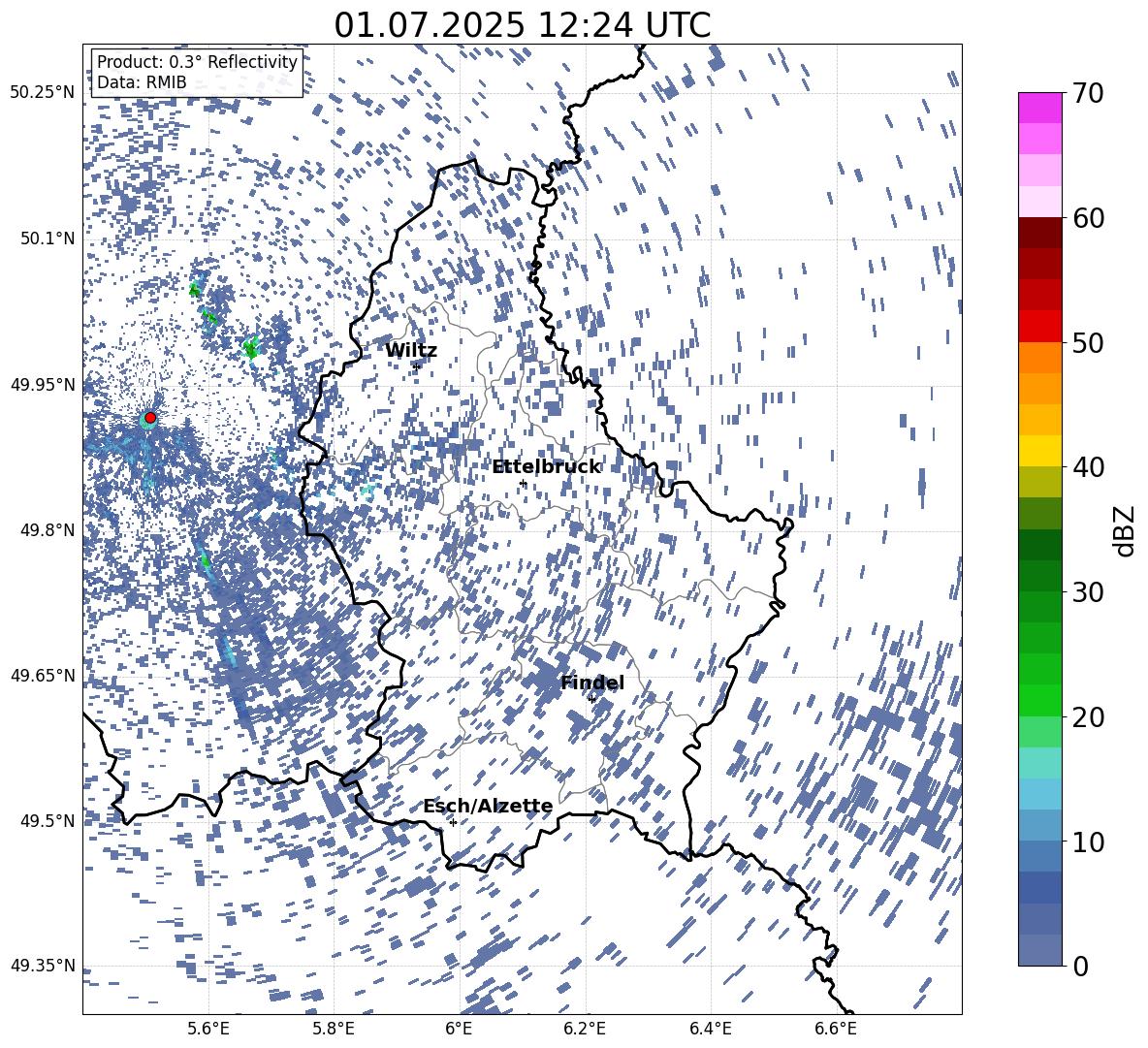Click the 50.1°N latitude label
Image resolution: width=1148 pixels, height=1048 pixels.
[x=47, y=238]
